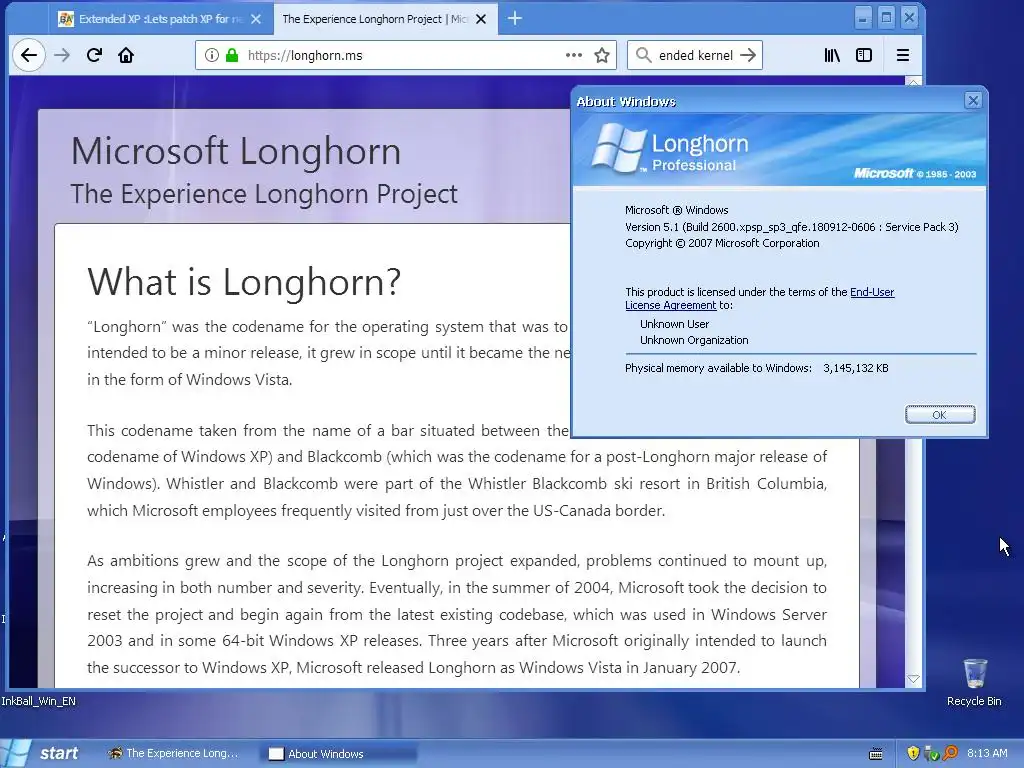Submit search with the arrow button

(x=748, y=56)
